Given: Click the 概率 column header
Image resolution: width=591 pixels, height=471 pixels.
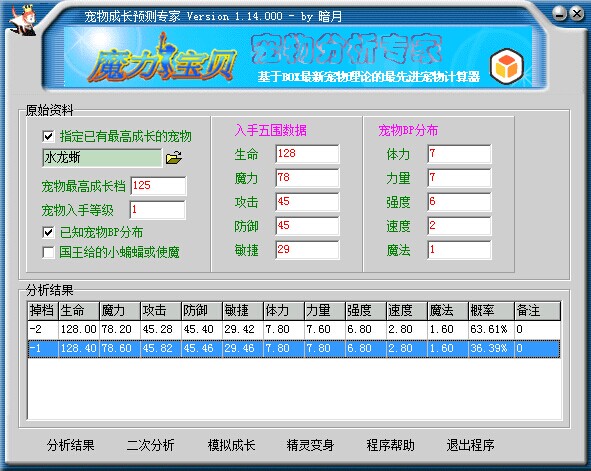Looking at the screenshot, I should tap(491, 311).
